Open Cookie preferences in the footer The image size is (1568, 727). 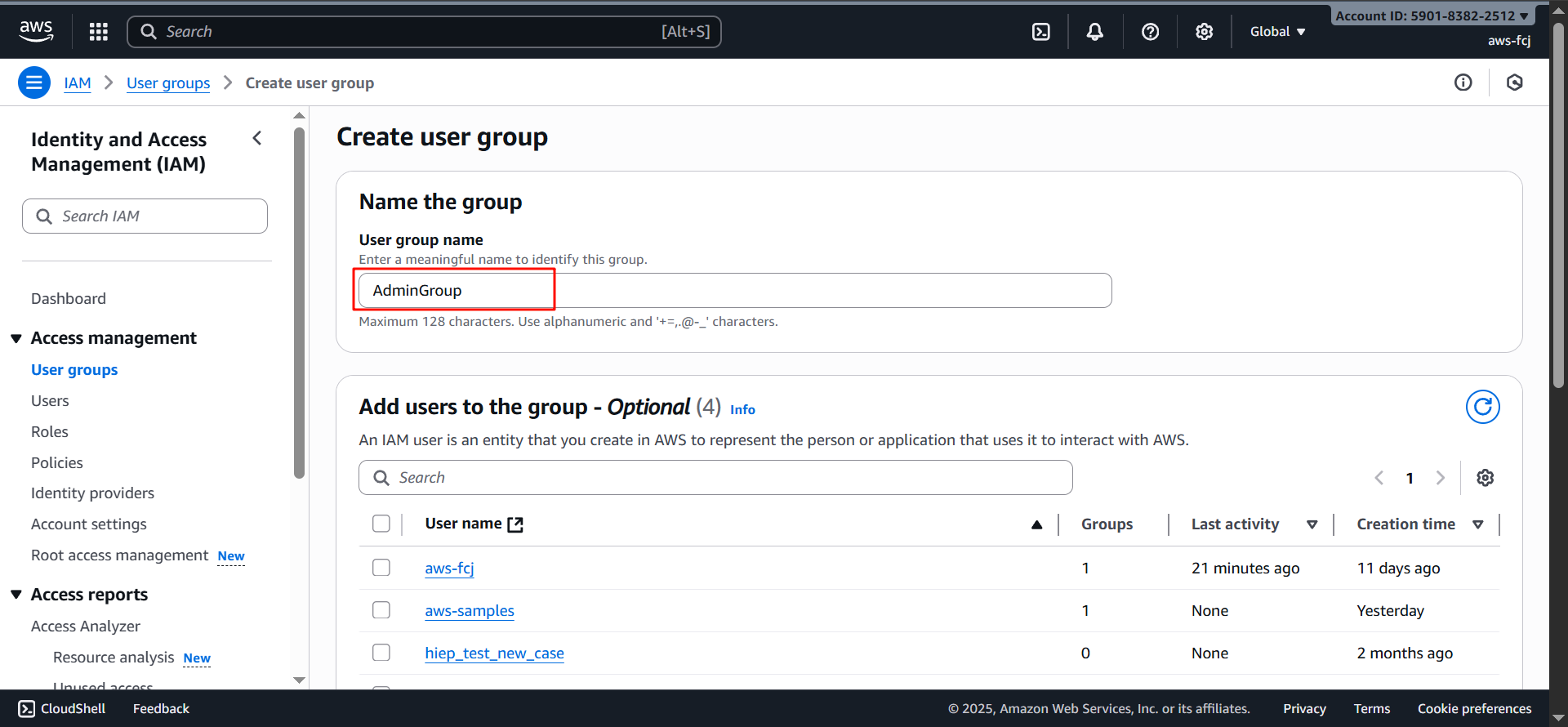point(1475,709)
